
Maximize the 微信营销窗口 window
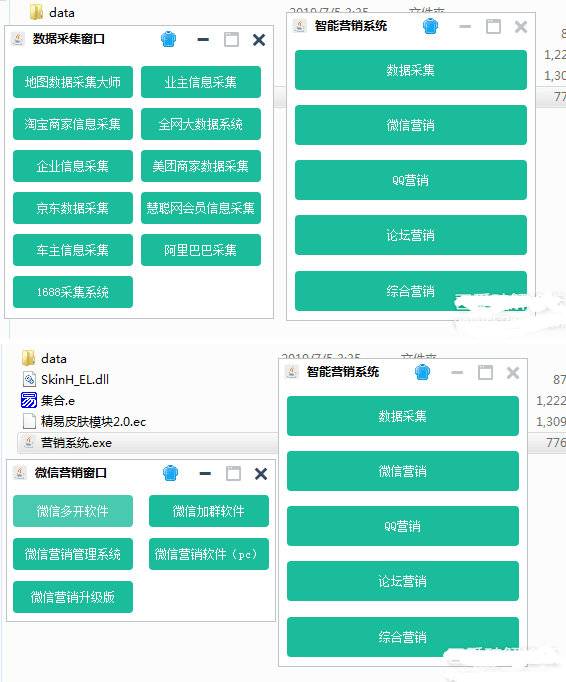click(233, 473)
